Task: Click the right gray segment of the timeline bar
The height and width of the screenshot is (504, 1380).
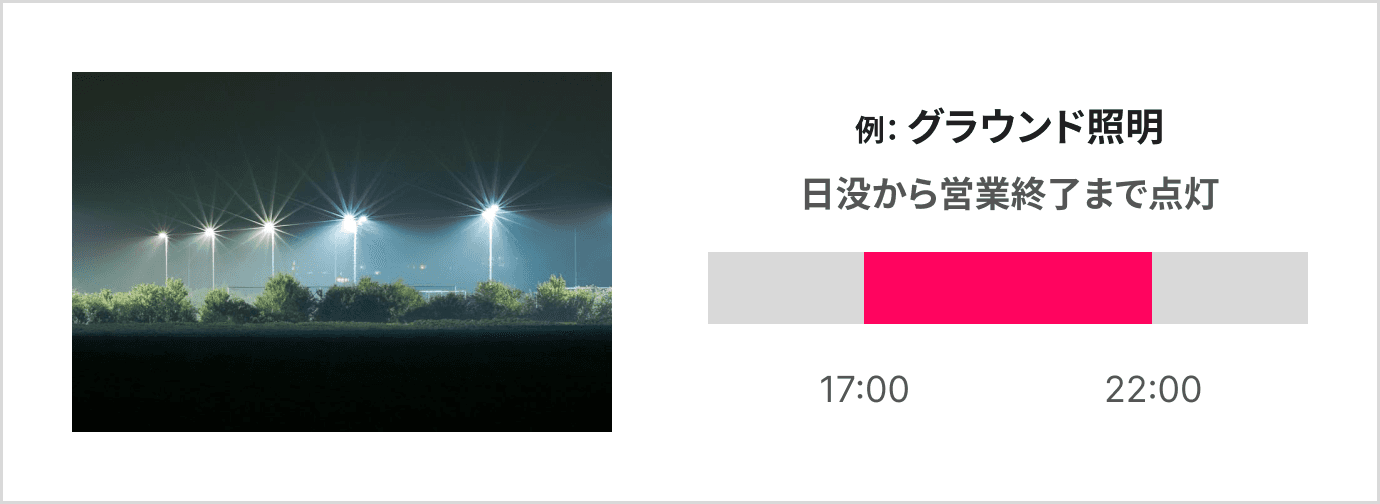Action: 1230,288
